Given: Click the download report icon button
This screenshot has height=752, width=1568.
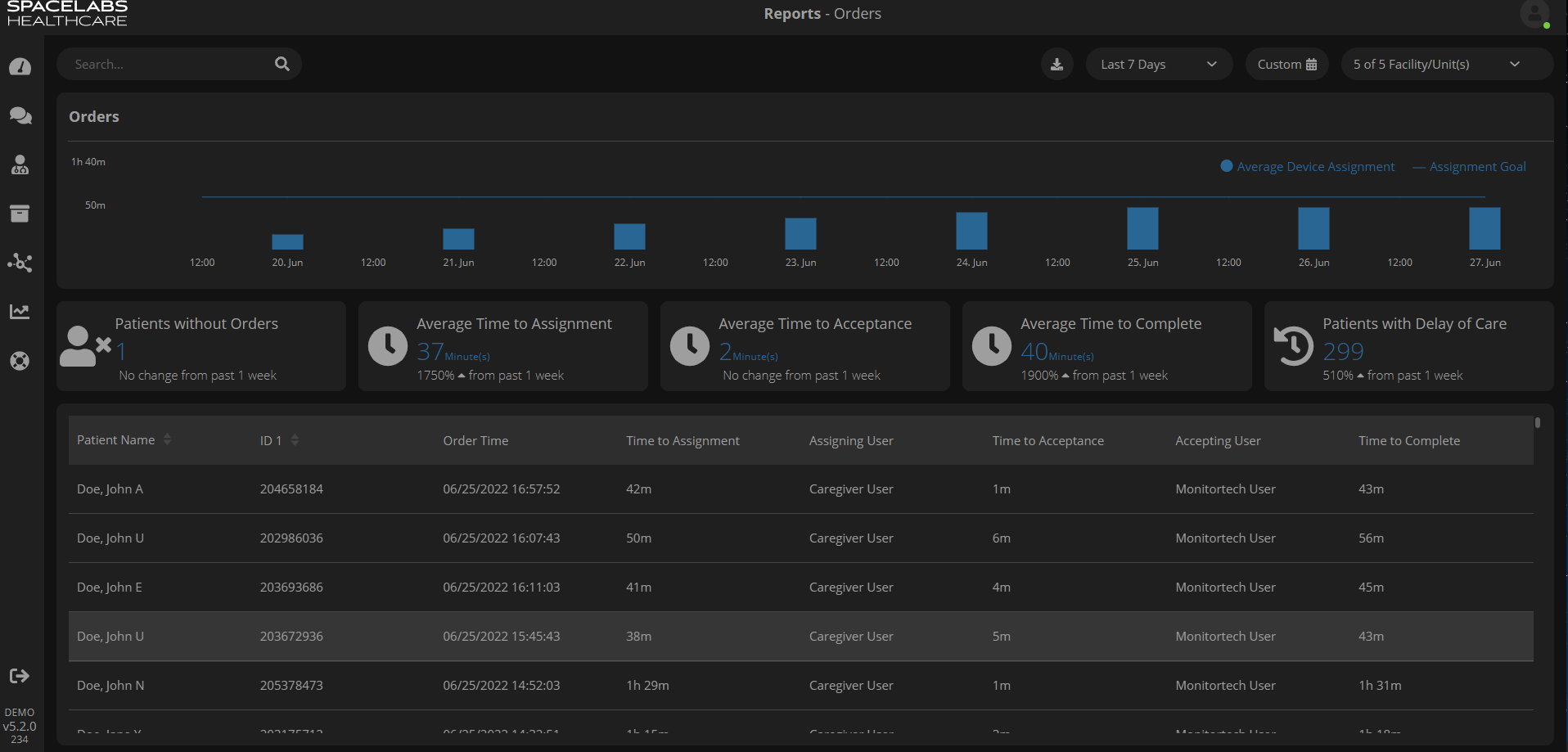Looking at the screenshot, I should pyautogui.click(x=1057, y=65).
